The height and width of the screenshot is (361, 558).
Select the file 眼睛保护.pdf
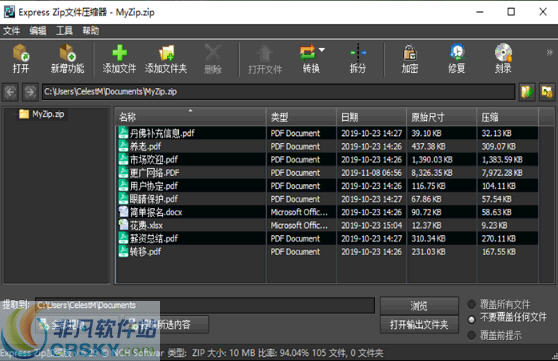coord(154,199)
